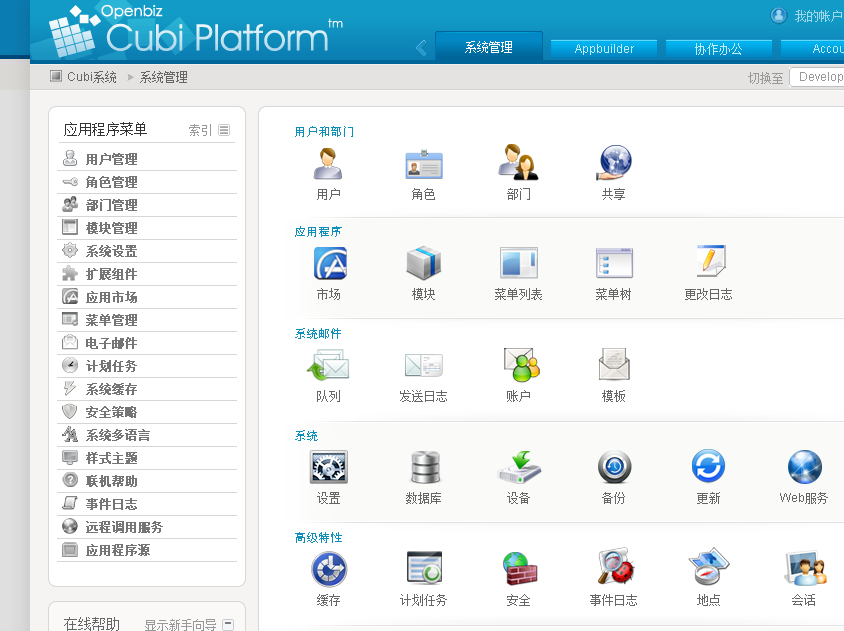
Task: Open the Develop dropdown next to 切换至
Action: 817,77
